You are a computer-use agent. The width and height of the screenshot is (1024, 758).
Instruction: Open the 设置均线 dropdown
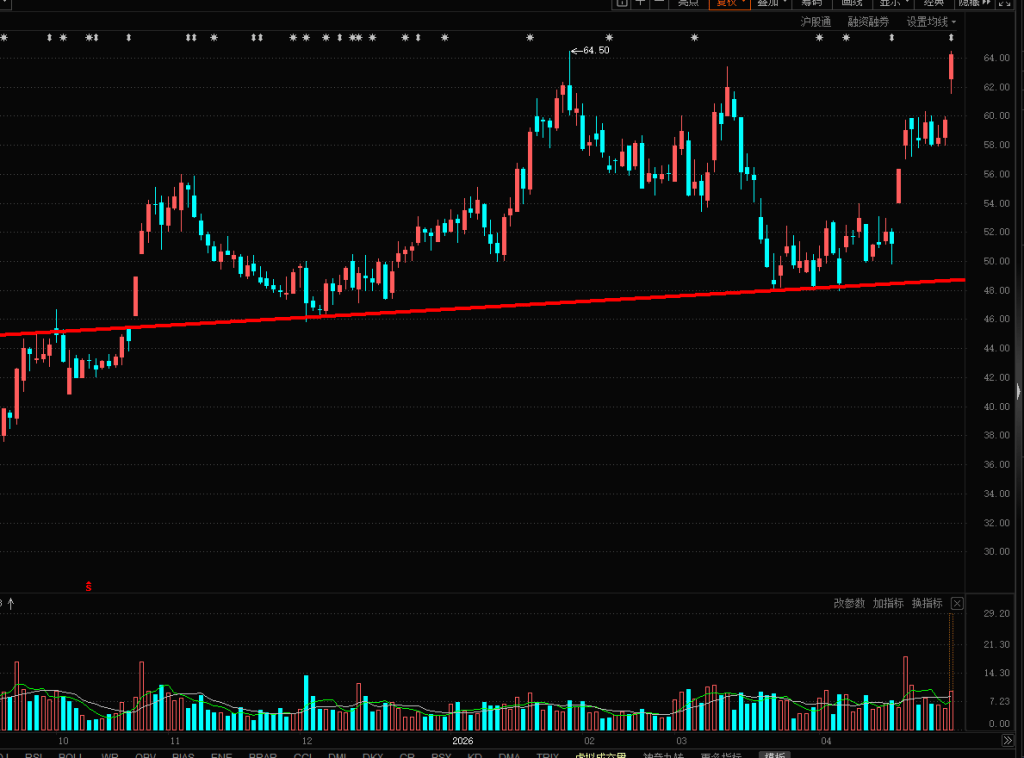(930, 21)
